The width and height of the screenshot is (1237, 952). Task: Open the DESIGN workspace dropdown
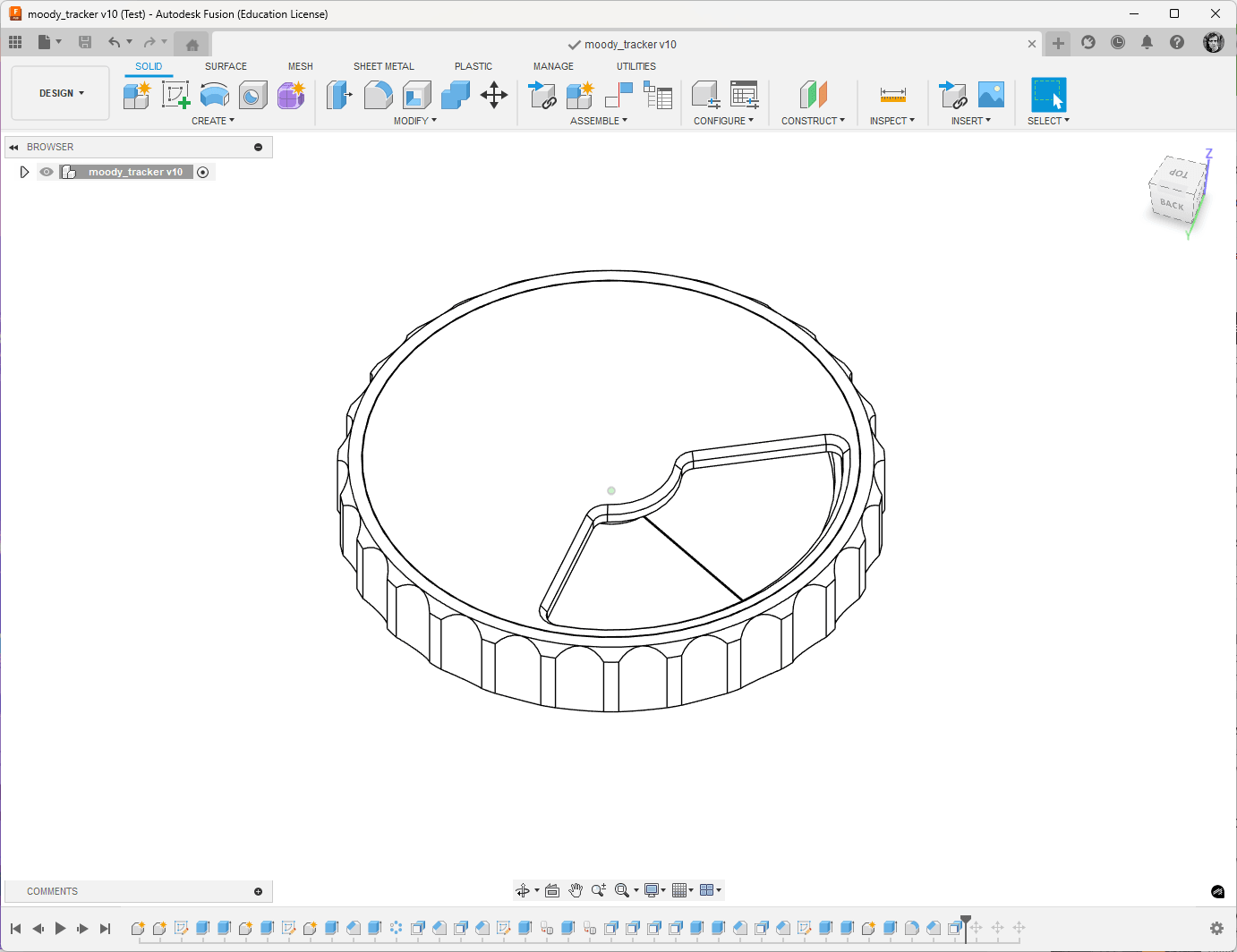tap(61, 93)
